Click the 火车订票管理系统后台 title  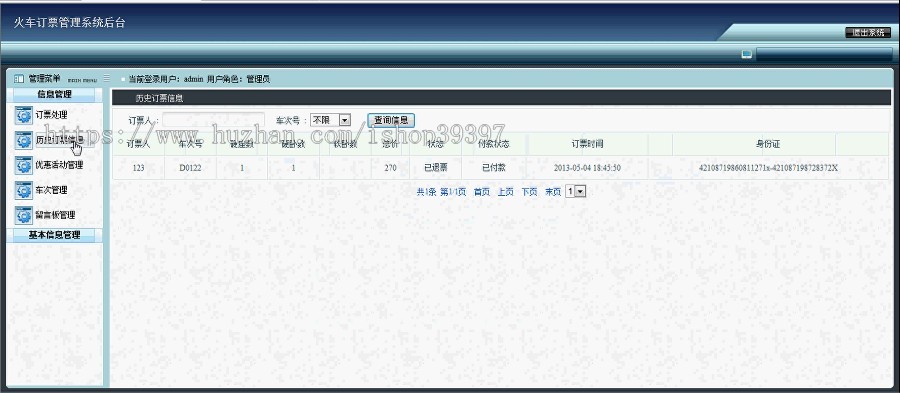[69, 23]
